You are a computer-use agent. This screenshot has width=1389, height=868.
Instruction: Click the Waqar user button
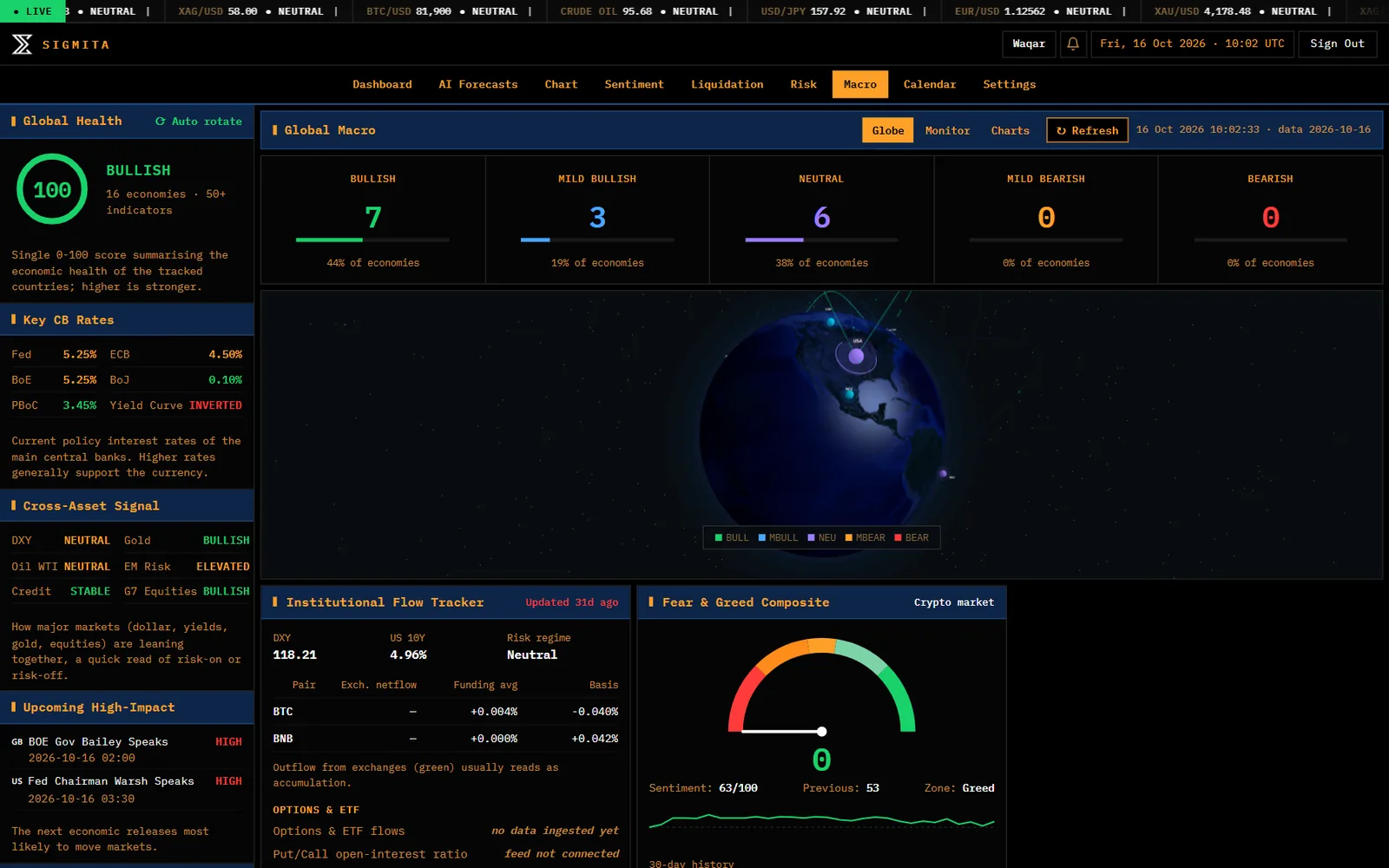[x=1029, y=44]
